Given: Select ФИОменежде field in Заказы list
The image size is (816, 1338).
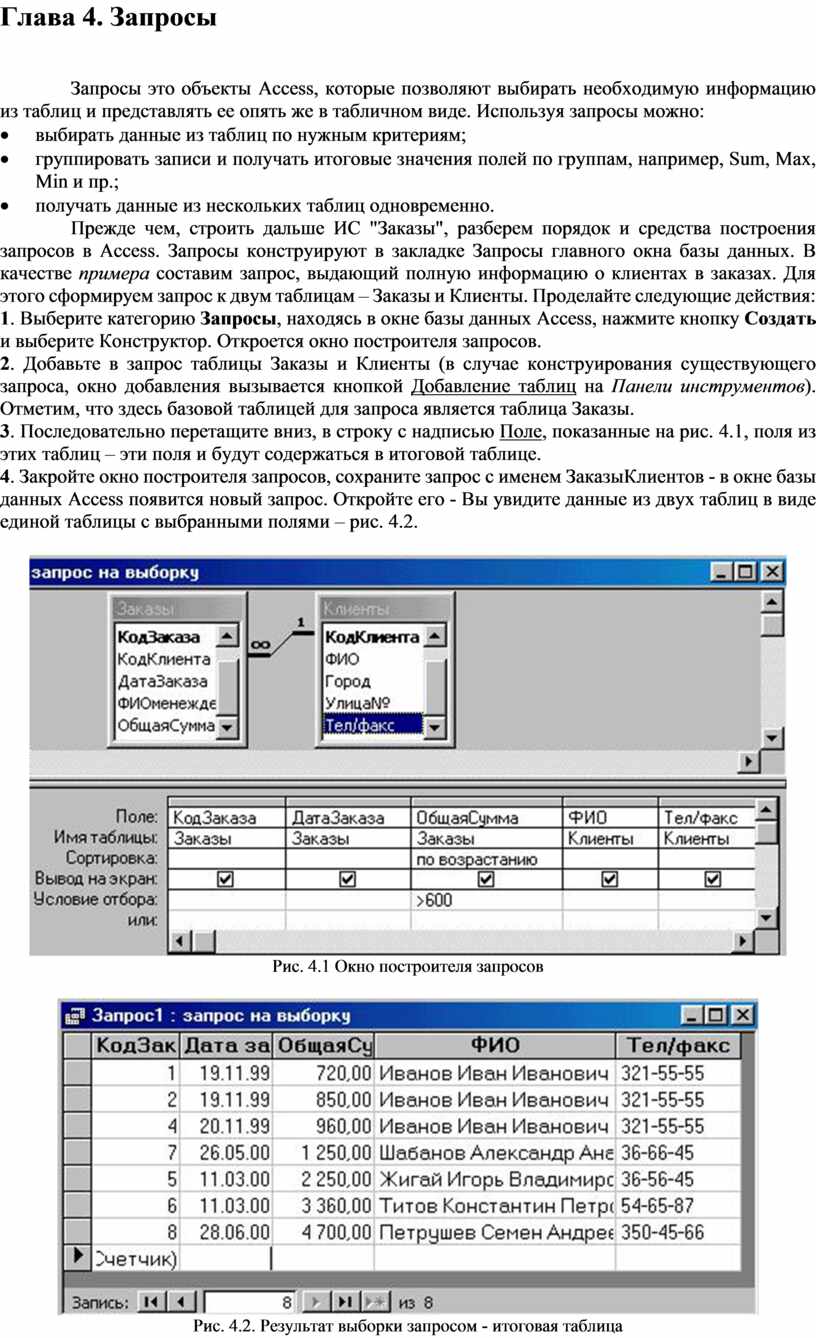Looking at the screenshot, I should [x=165, y=705].
